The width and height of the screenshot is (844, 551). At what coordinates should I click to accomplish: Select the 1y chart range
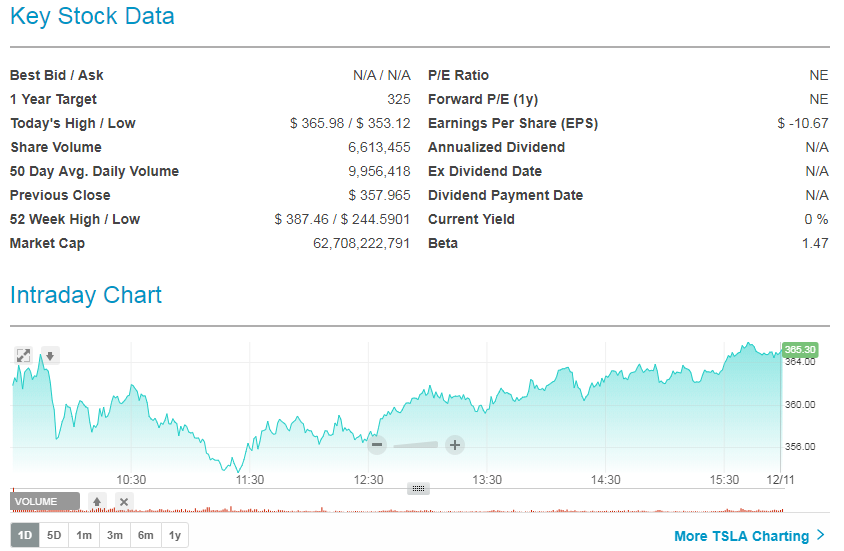(x=175, y=535)
